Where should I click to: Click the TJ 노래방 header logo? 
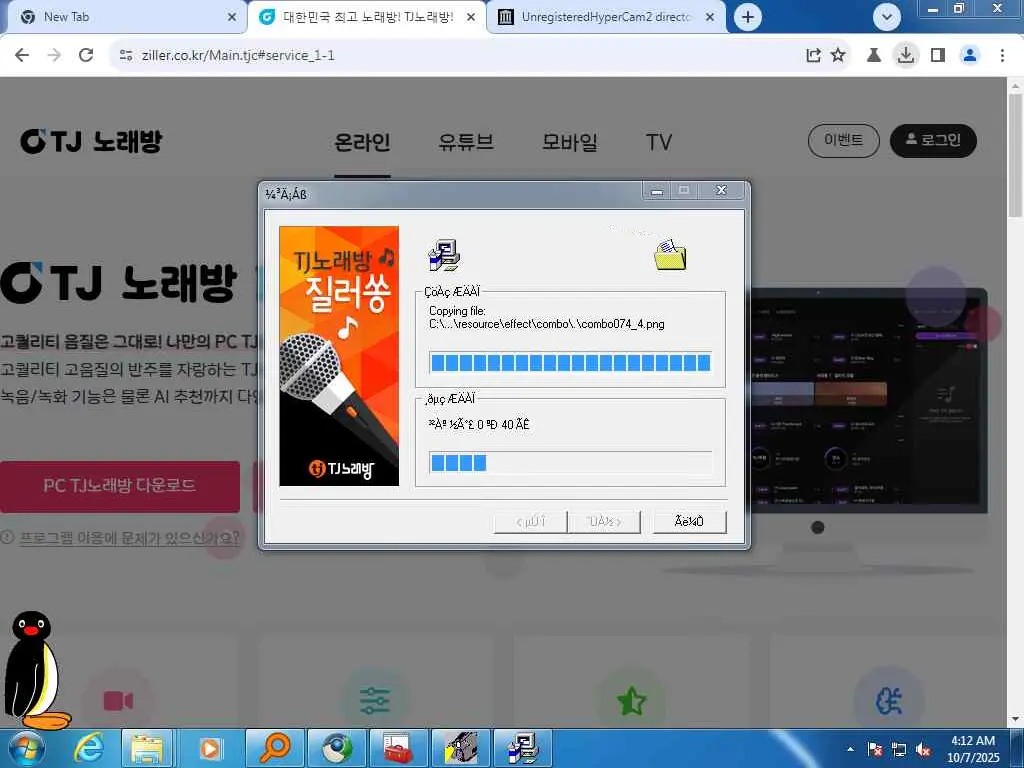[x=91, y=141]
